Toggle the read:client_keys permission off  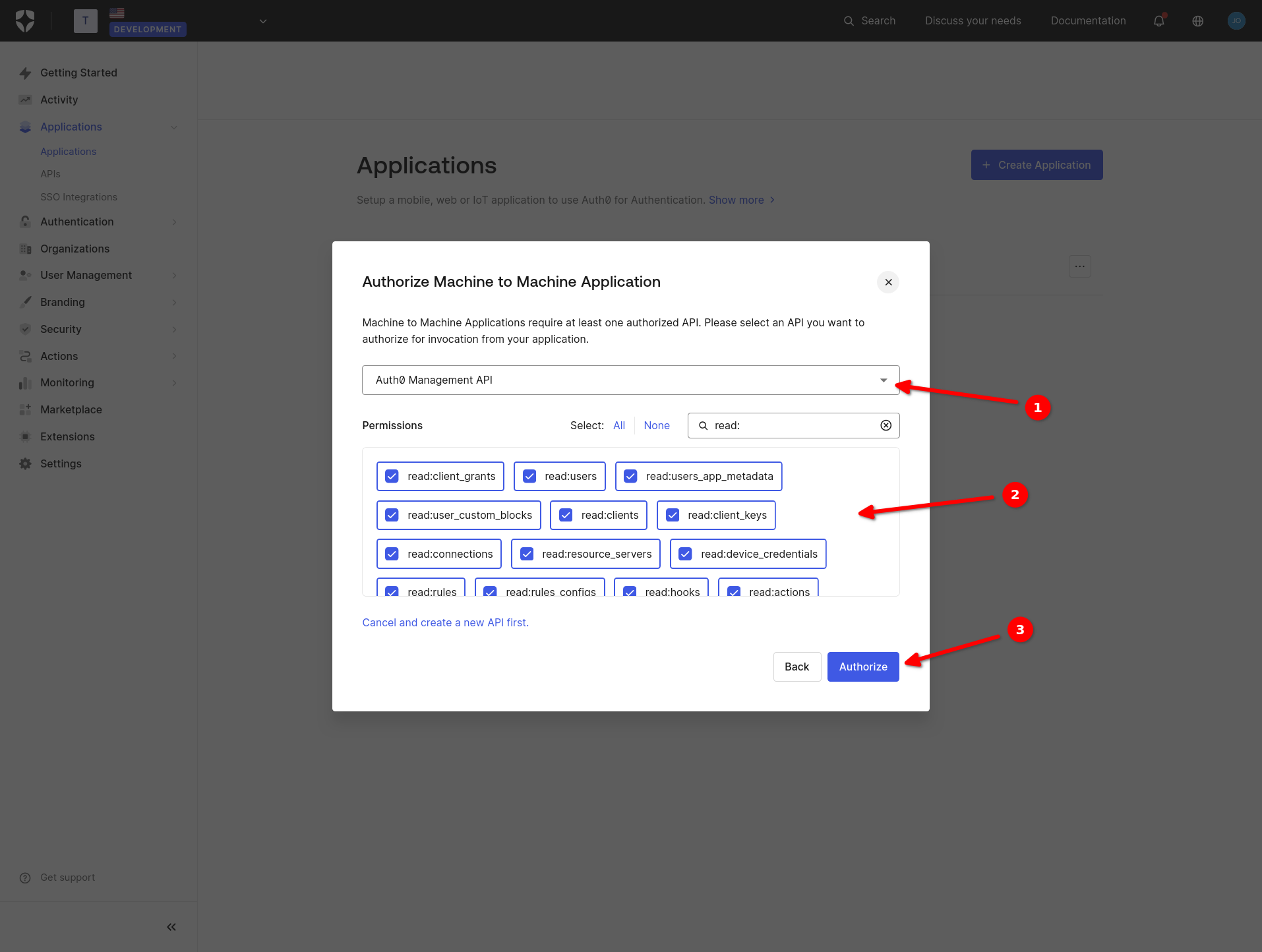(x=673, y=515)
